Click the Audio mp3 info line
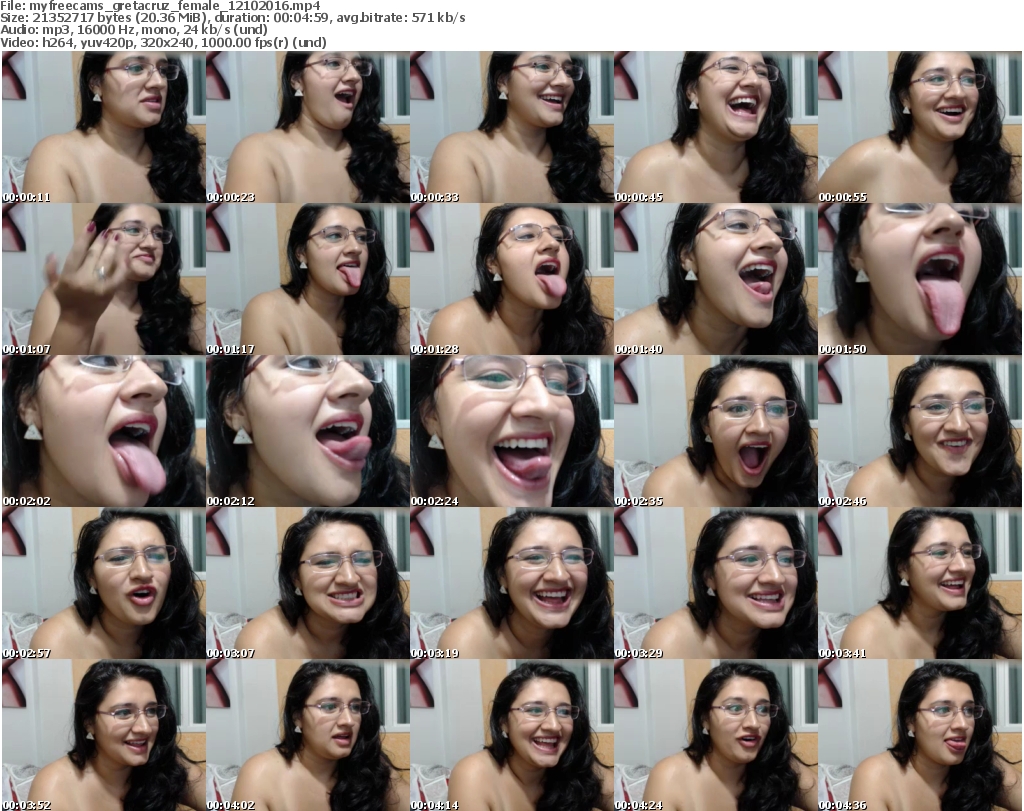 click(134, 30)
